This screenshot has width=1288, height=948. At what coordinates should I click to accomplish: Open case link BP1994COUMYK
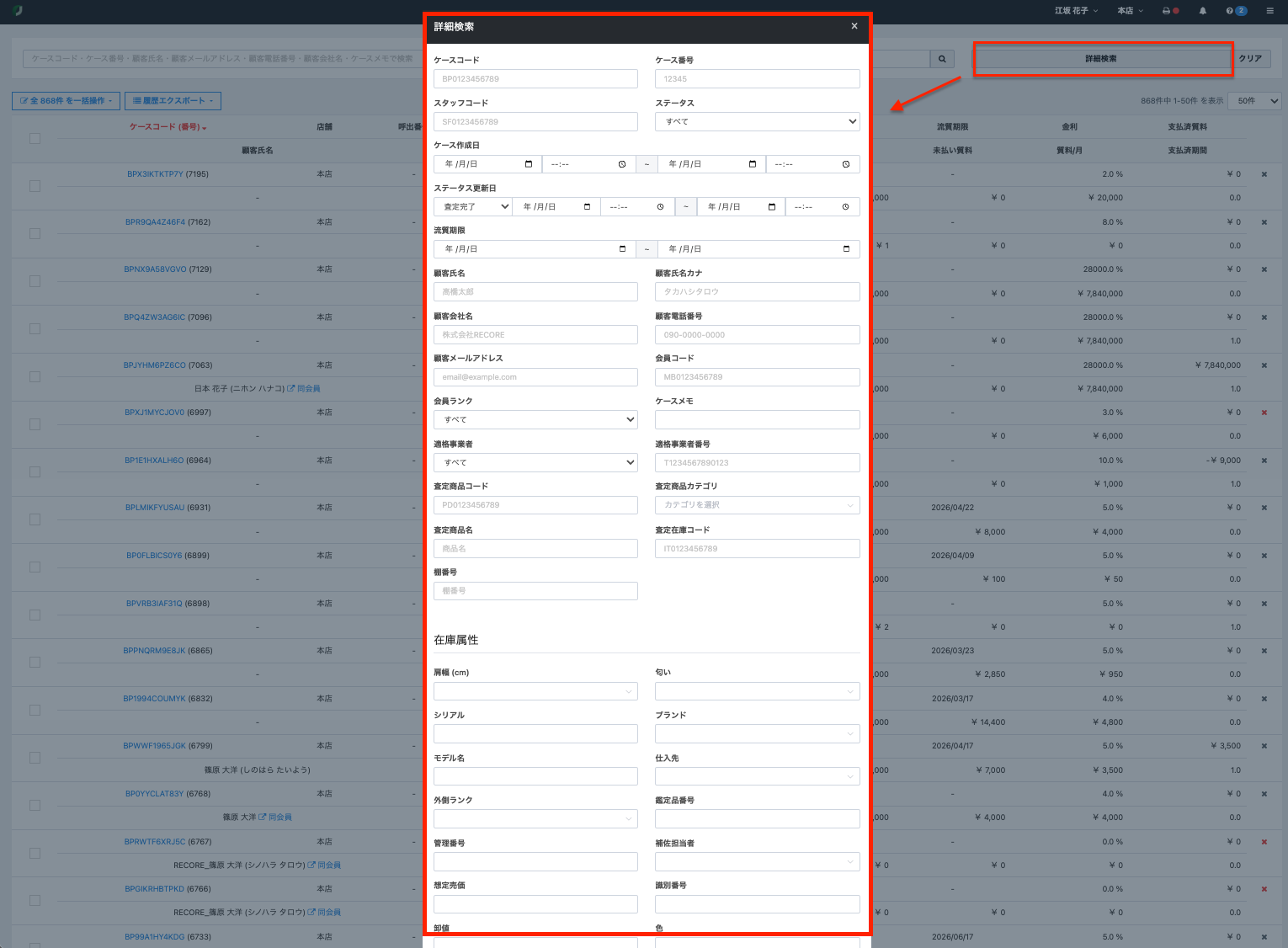click(x=154, y=699)
